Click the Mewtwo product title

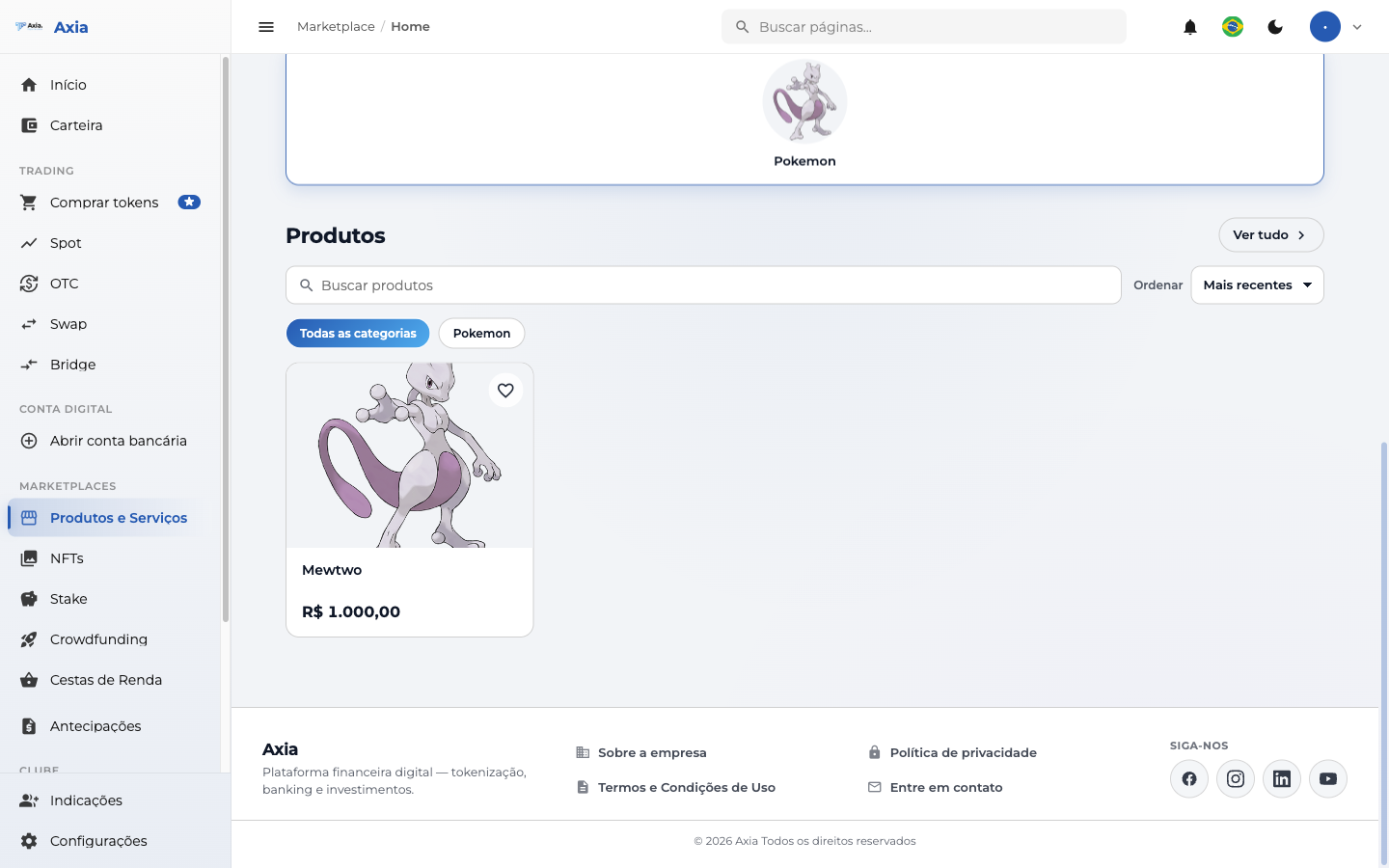(332, 570)
